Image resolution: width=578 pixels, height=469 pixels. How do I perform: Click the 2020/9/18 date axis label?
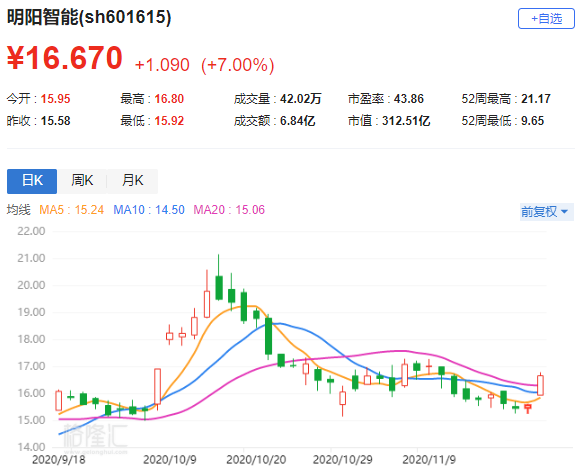pos(59,460)
